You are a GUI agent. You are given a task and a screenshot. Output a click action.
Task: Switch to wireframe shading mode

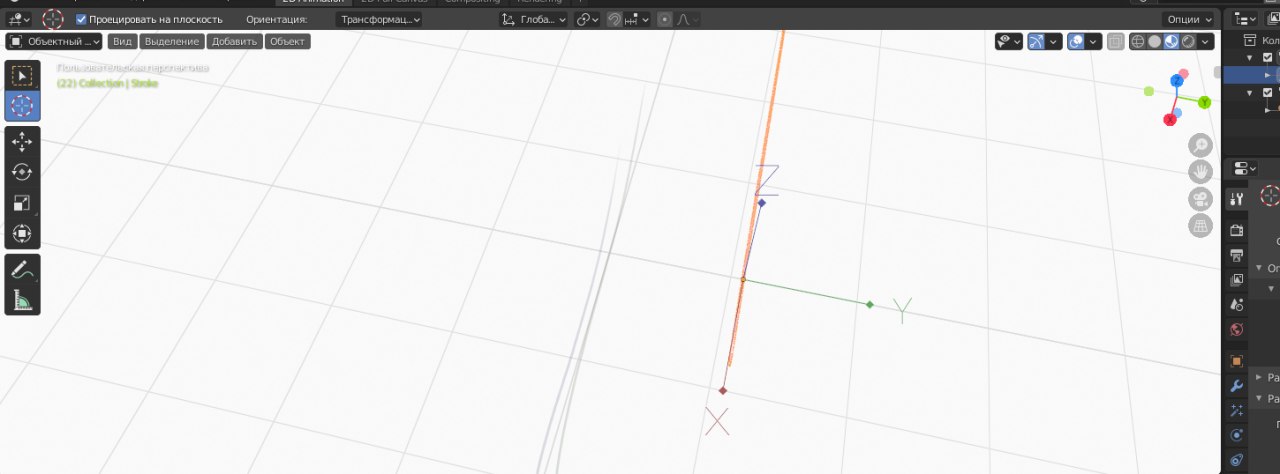tap(1138, 41)
